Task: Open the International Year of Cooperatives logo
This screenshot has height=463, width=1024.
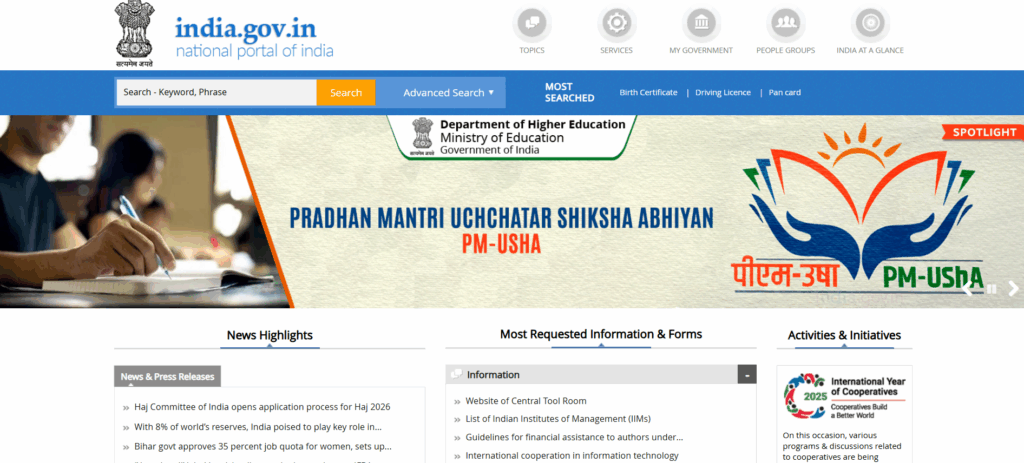Action: click(x=844, y=396)
